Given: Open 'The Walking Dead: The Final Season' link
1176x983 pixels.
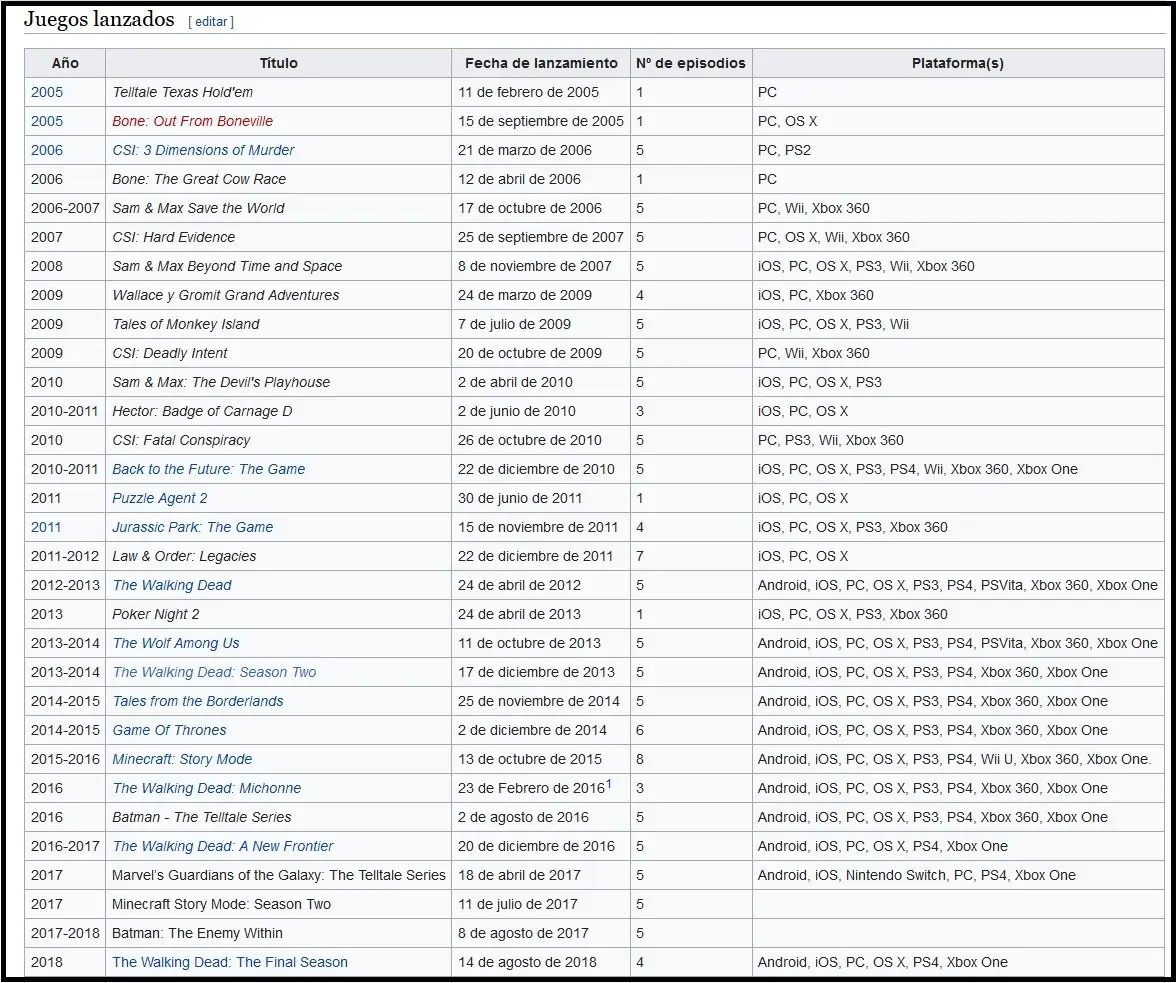Looking at the screenshot, I should tap(230, 963).
